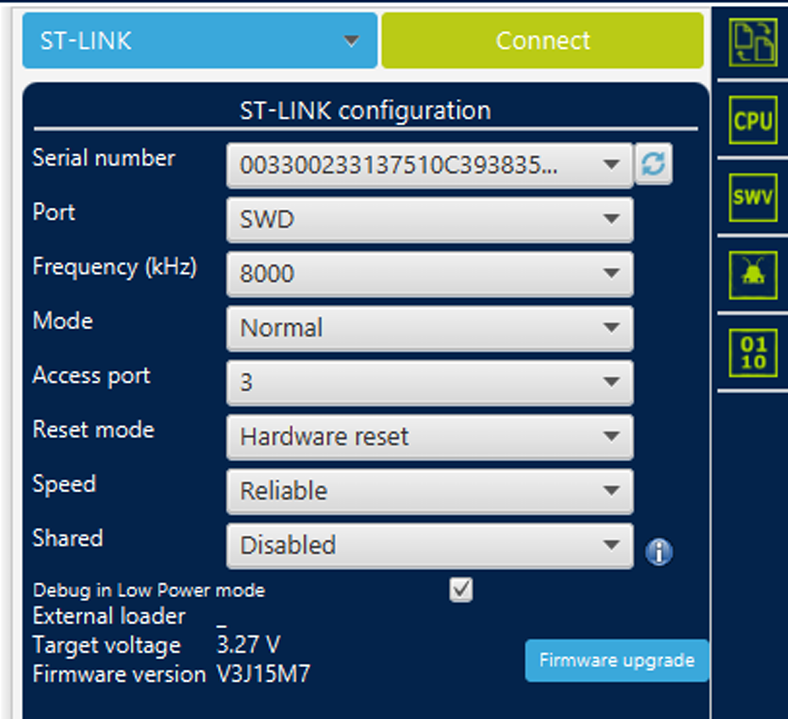Show Shared mode info icon
The image size is (794, 726).
click(x=659, y=551)
